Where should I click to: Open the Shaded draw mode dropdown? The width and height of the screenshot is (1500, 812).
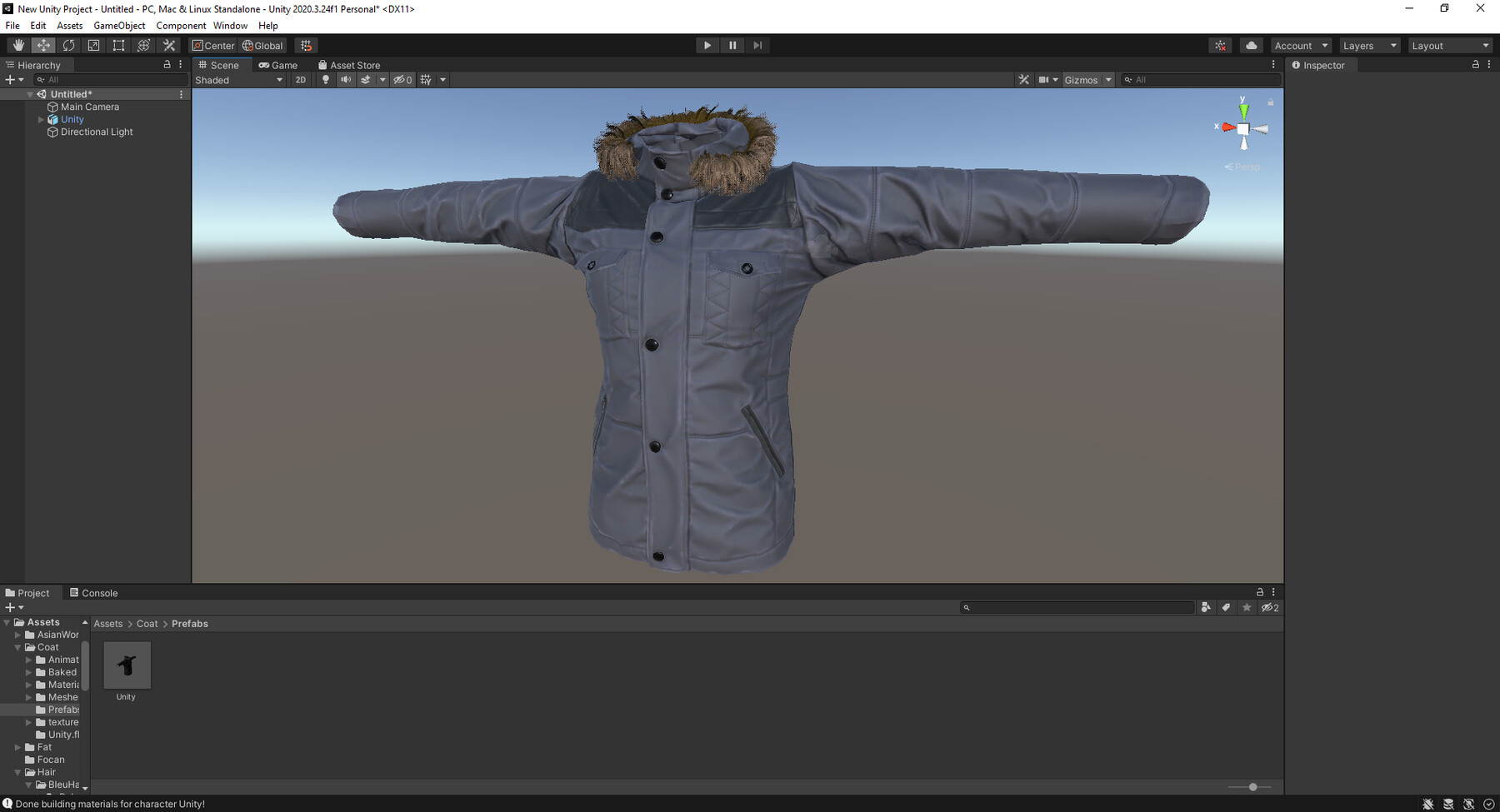[x=238, y=79]
